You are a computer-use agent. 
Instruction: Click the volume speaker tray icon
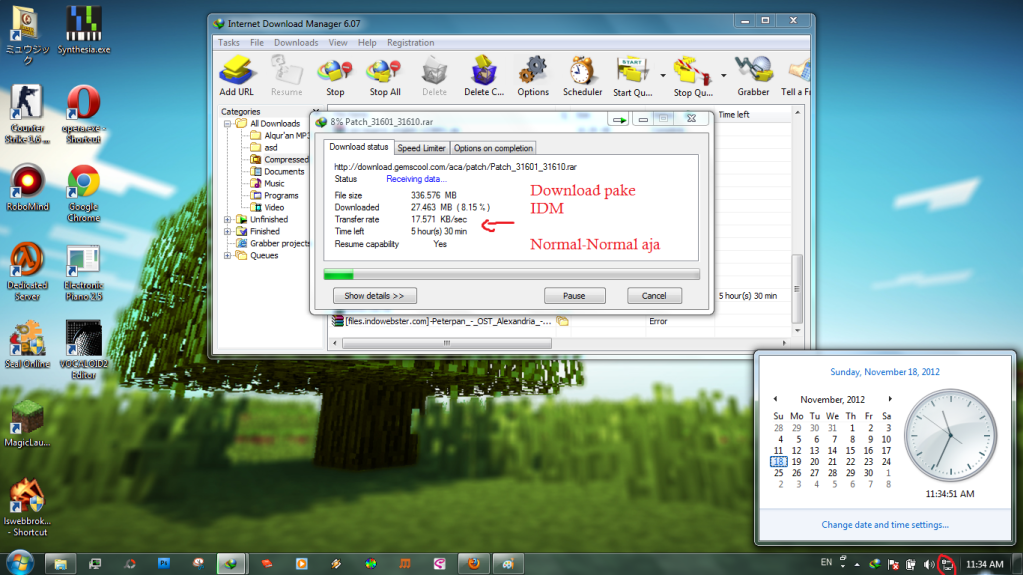tap(928, 565)
